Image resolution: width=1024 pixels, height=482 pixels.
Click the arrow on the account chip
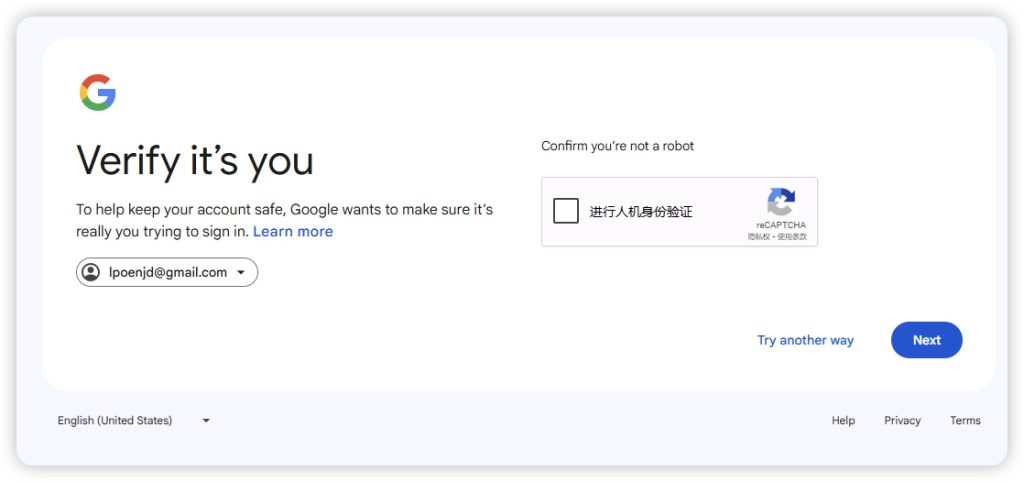241,273
